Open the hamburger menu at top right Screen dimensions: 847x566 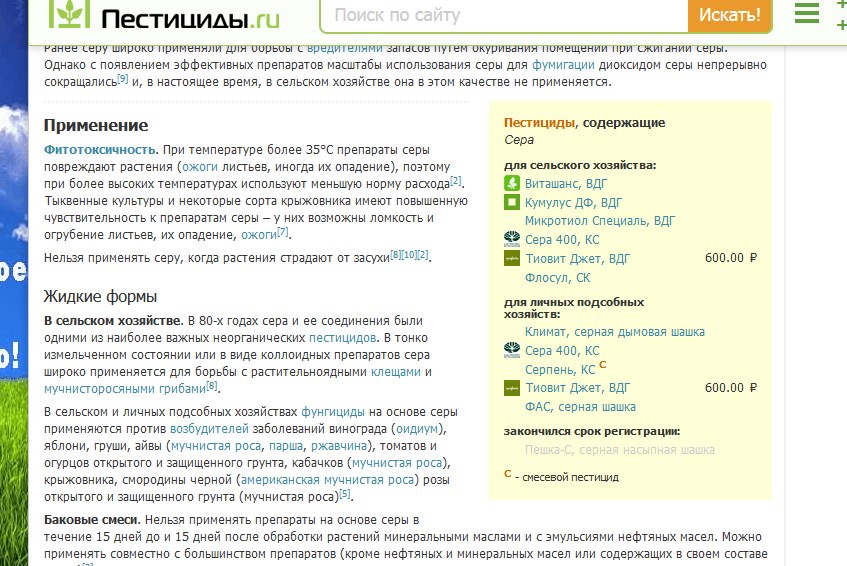[807, 13]
